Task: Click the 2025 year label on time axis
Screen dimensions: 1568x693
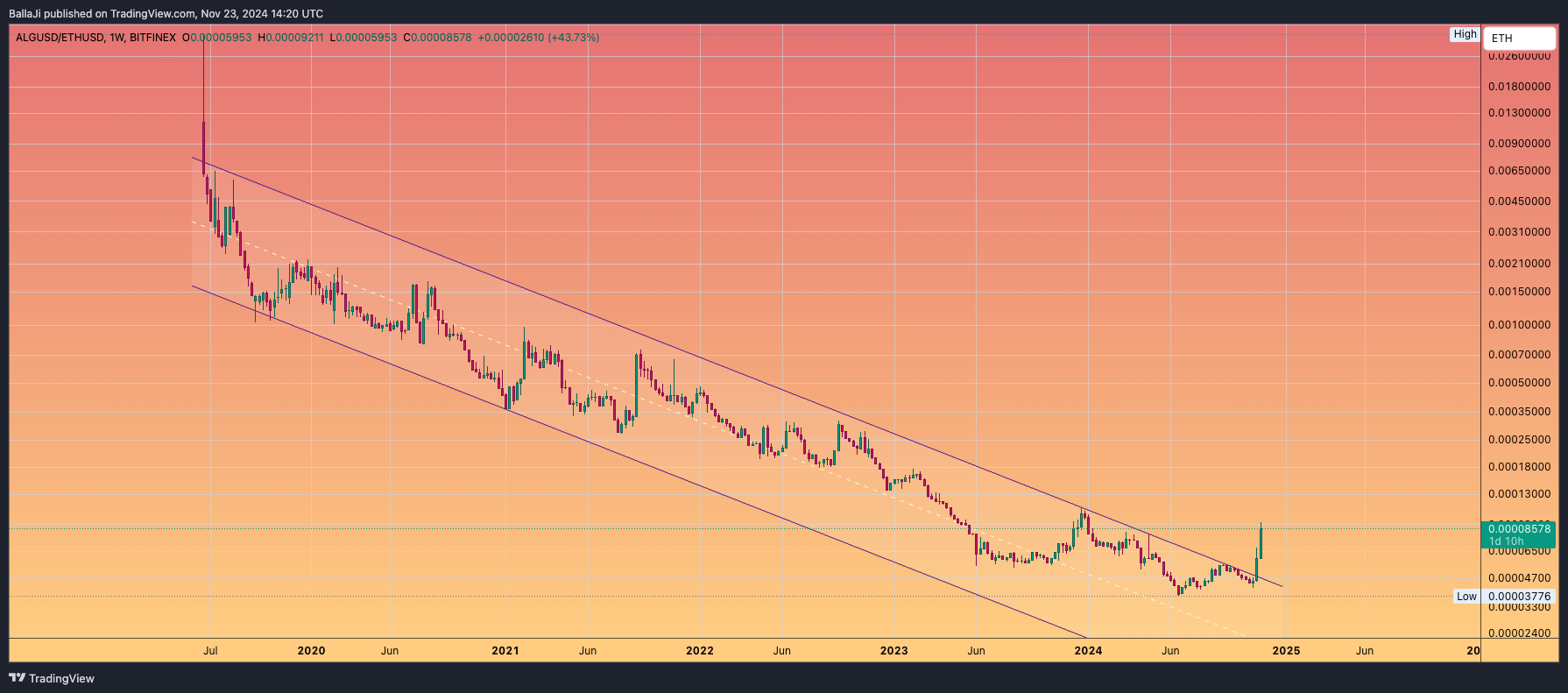Action: (x=1286, y=651)
